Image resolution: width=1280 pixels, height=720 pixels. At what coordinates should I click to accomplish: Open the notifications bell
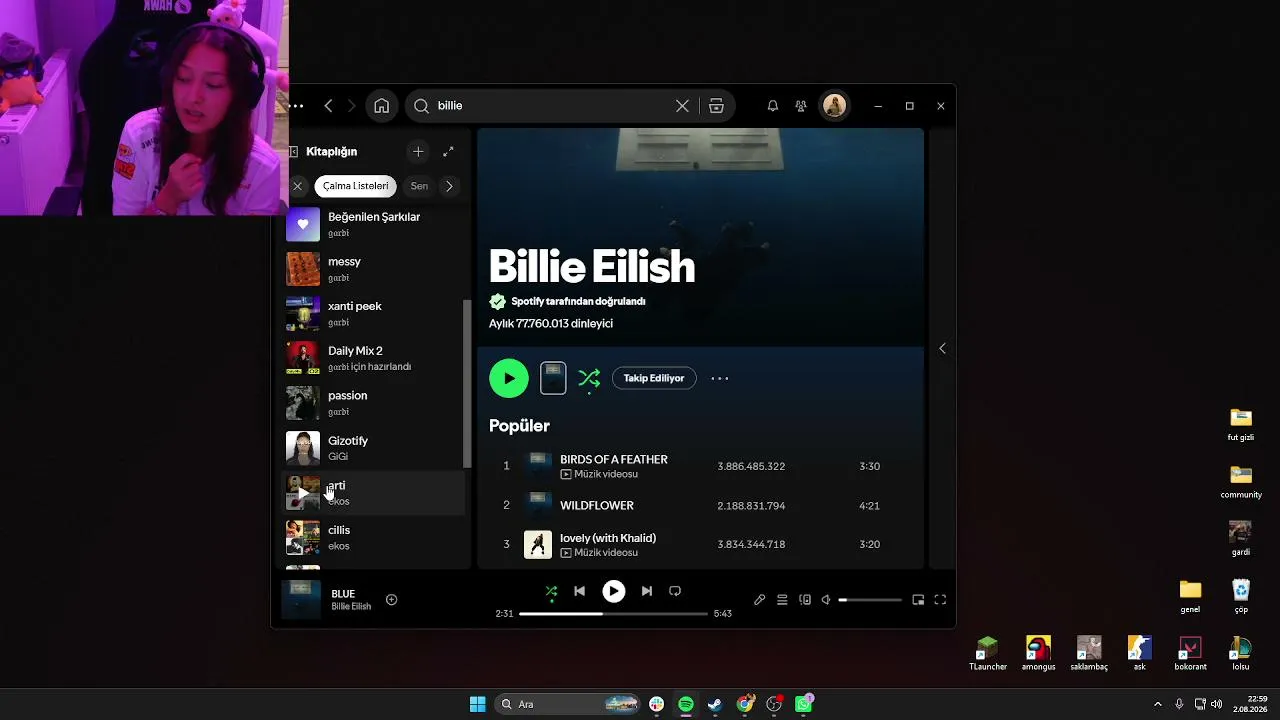point(773,106)
